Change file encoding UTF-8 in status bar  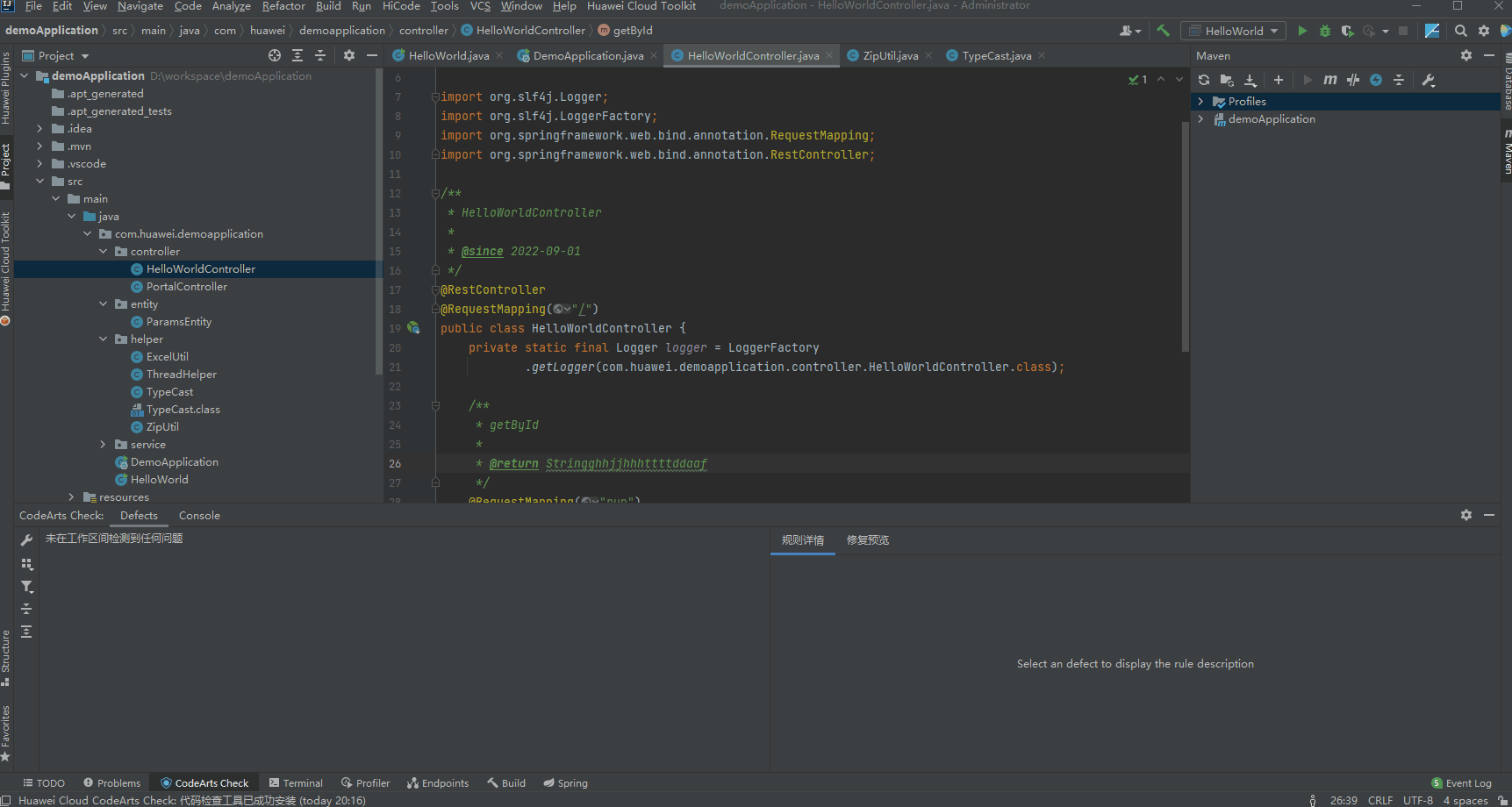1418,800
